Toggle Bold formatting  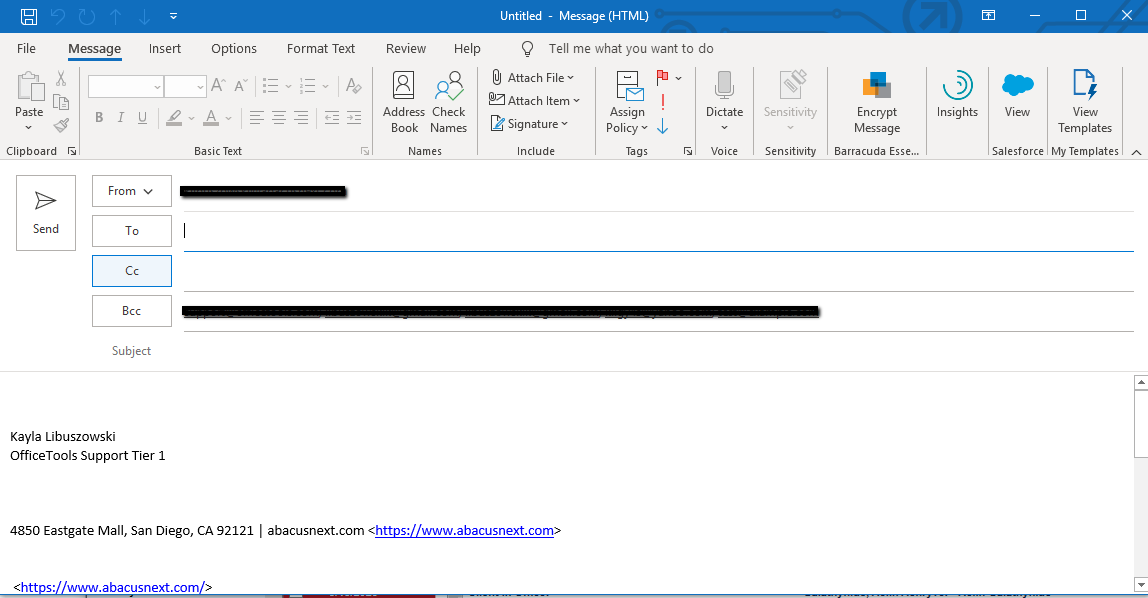[x=99, y=117]
